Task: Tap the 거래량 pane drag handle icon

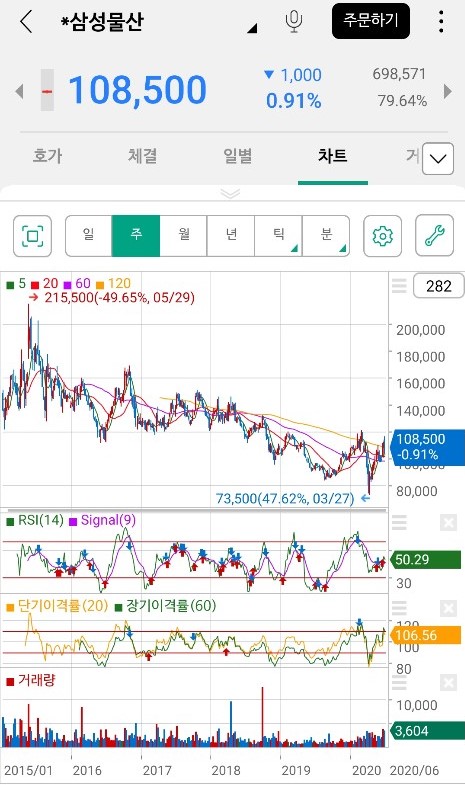Action: tap(399, 682)
